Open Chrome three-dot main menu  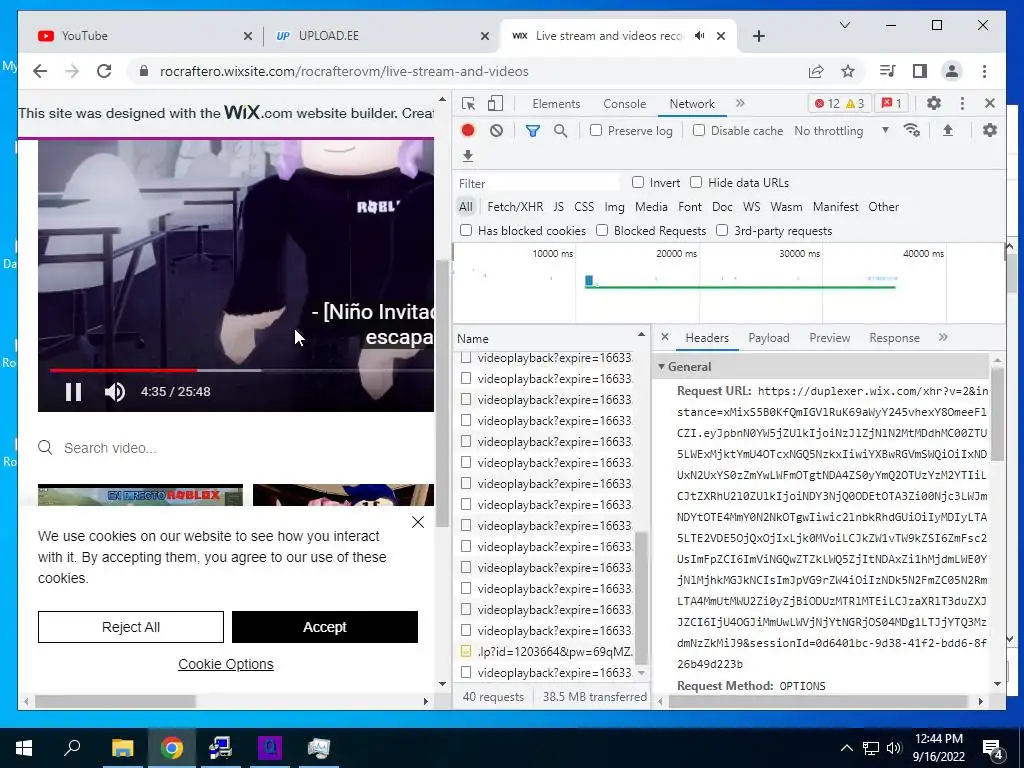(x=984, y=71)
